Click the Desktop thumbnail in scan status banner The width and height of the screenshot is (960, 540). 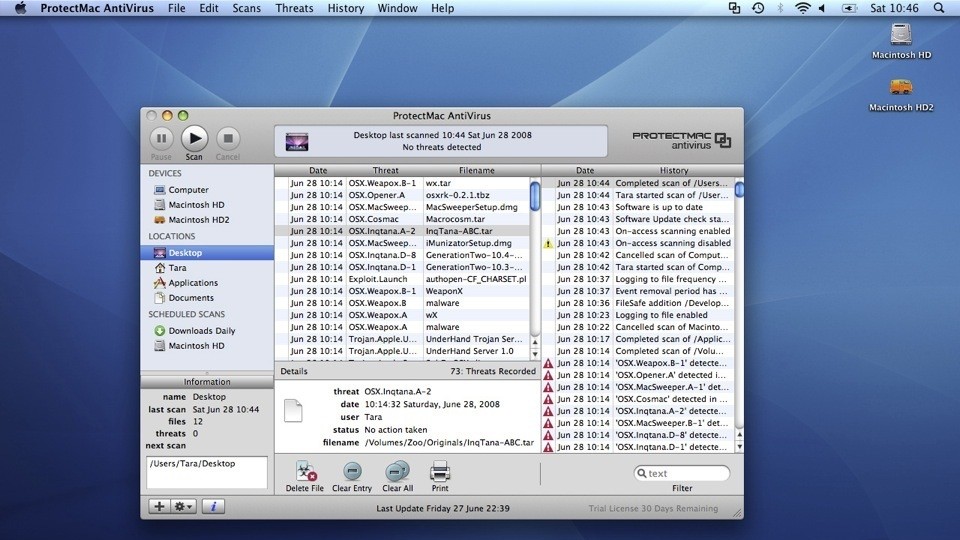pyautogui.click(x=297, y=141)
